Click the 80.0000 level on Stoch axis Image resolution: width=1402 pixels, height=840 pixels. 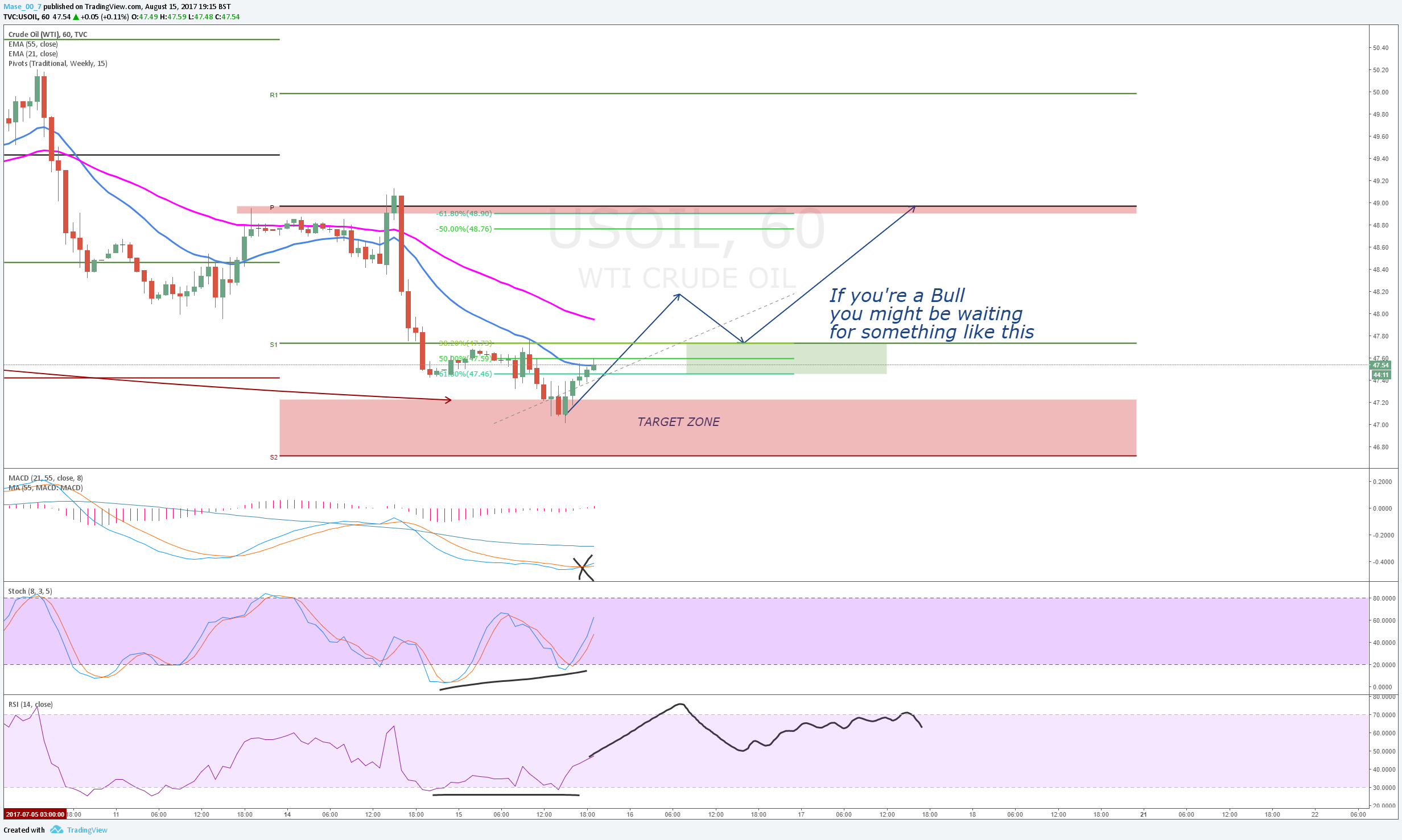pyautogui.click(x=1384, y=598)
